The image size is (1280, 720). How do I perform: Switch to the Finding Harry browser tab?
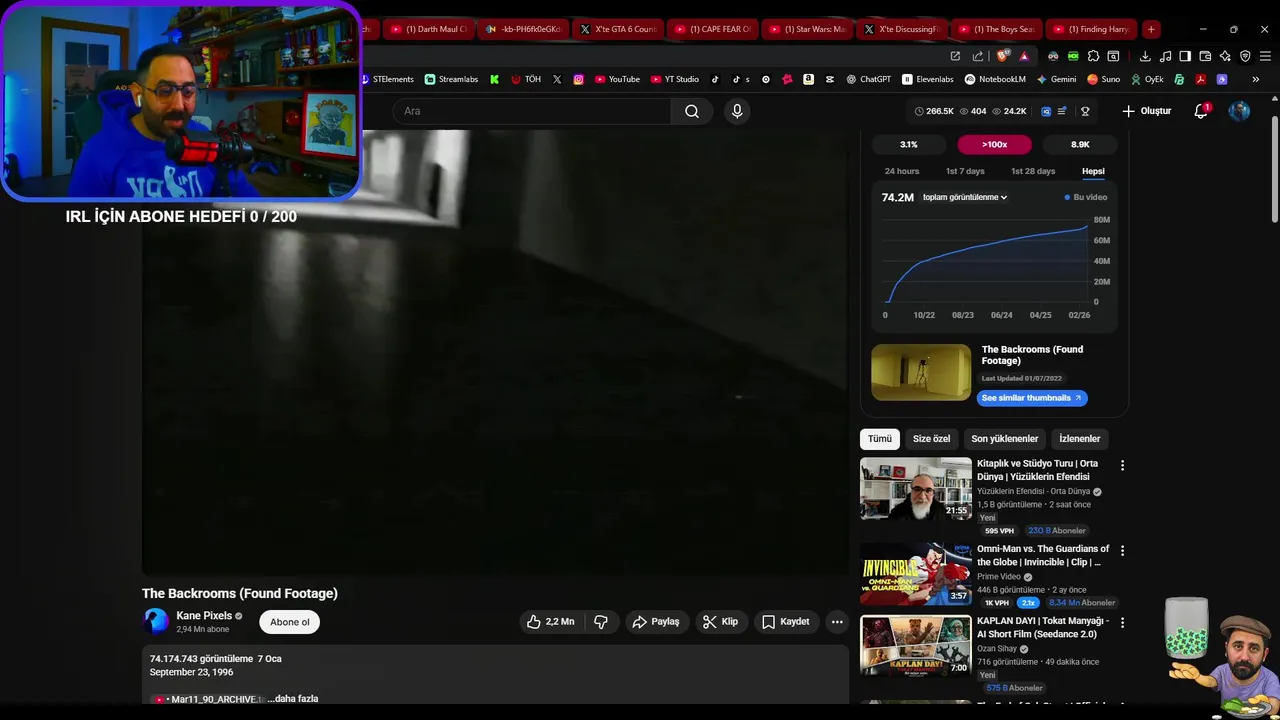point(1091,29)
